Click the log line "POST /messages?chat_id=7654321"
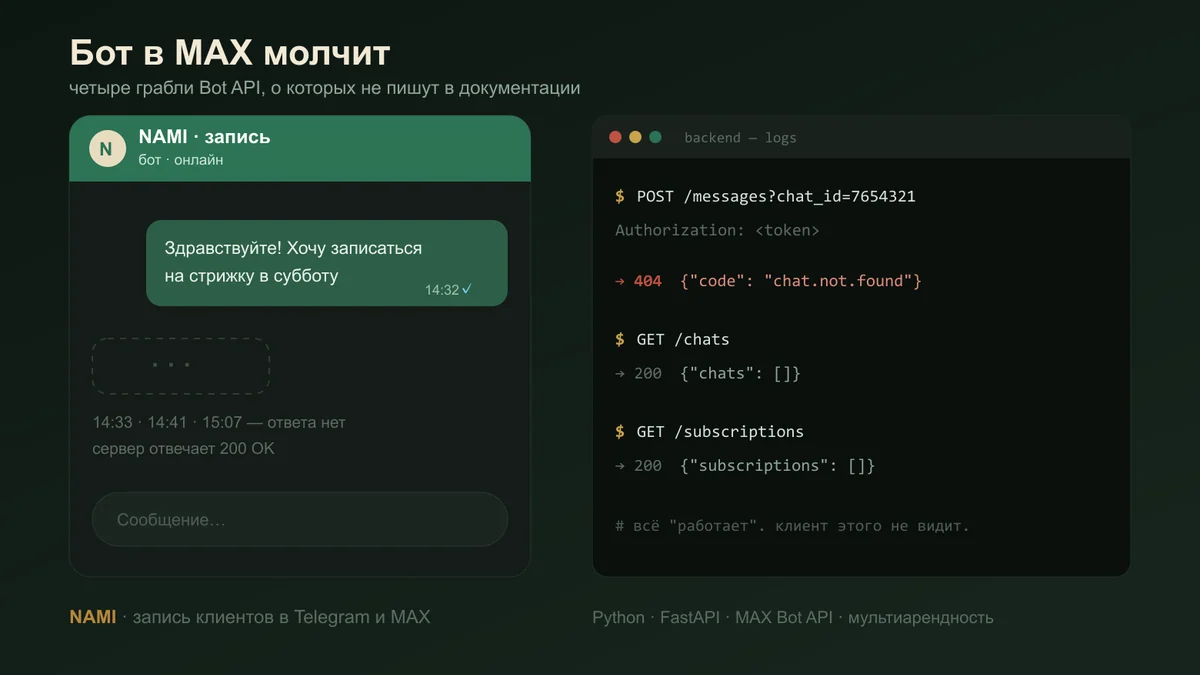1200x675 pixels. tap(776, 196)
